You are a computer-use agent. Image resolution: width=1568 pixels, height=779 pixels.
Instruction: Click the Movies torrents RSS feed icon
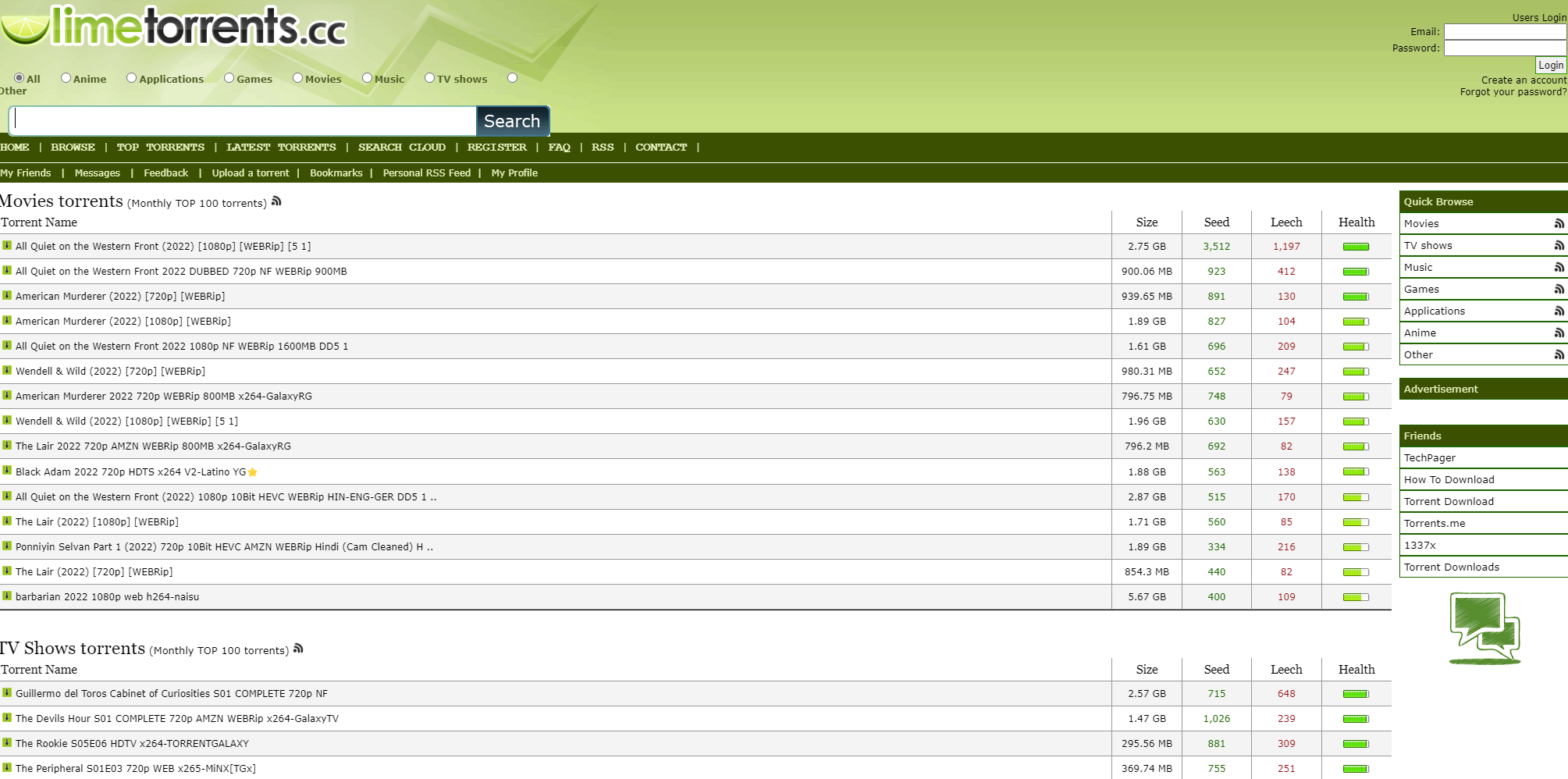pos(276,201)
